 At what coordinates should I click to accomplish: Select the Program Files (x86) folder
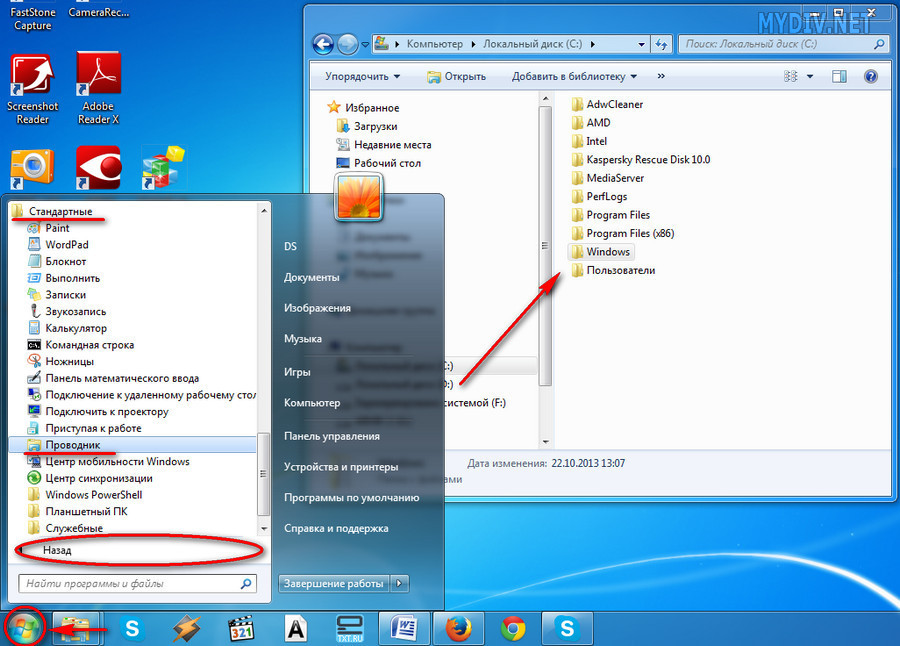(x=623, y=233)
